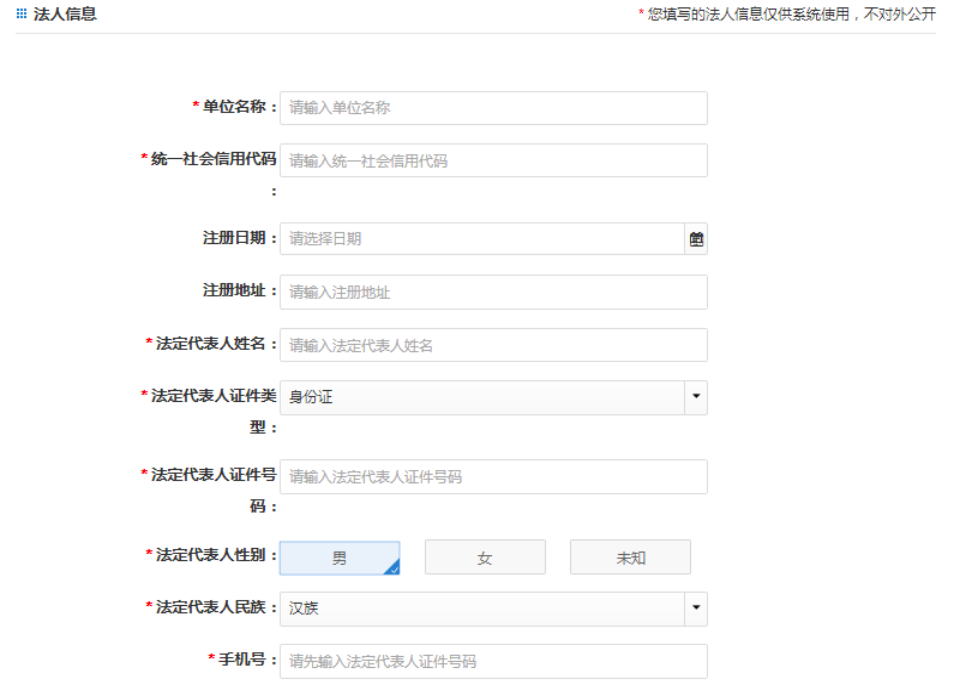Focus the 法定代表人姓名 input field

click(493, 345)
